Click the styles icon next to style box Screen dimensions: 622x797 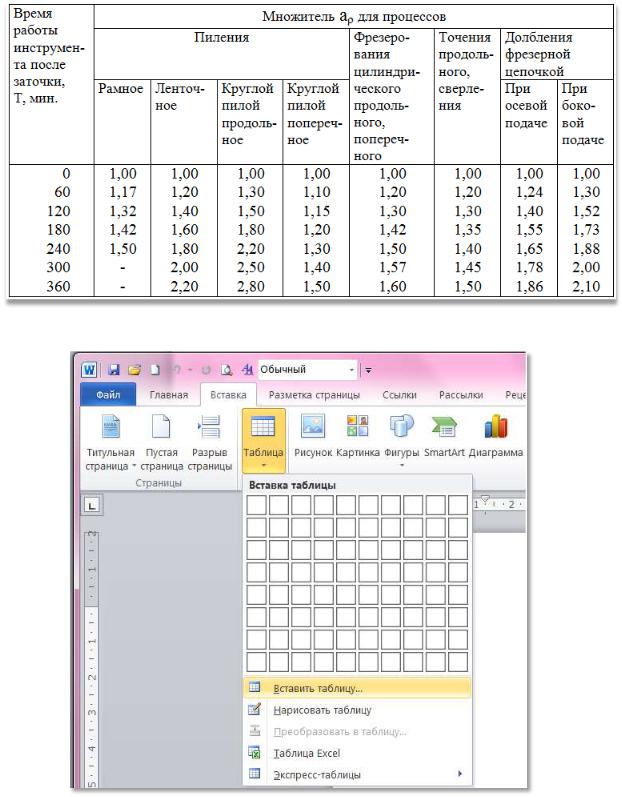[247, 370]
